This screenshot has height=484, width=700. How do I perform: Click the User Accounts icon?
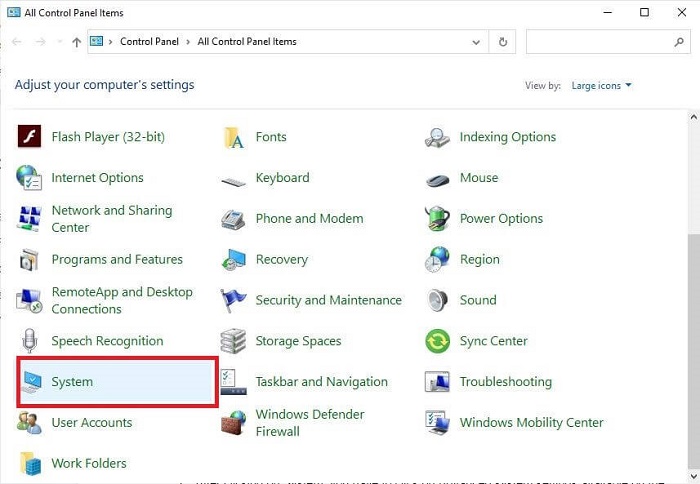[29, 423]
